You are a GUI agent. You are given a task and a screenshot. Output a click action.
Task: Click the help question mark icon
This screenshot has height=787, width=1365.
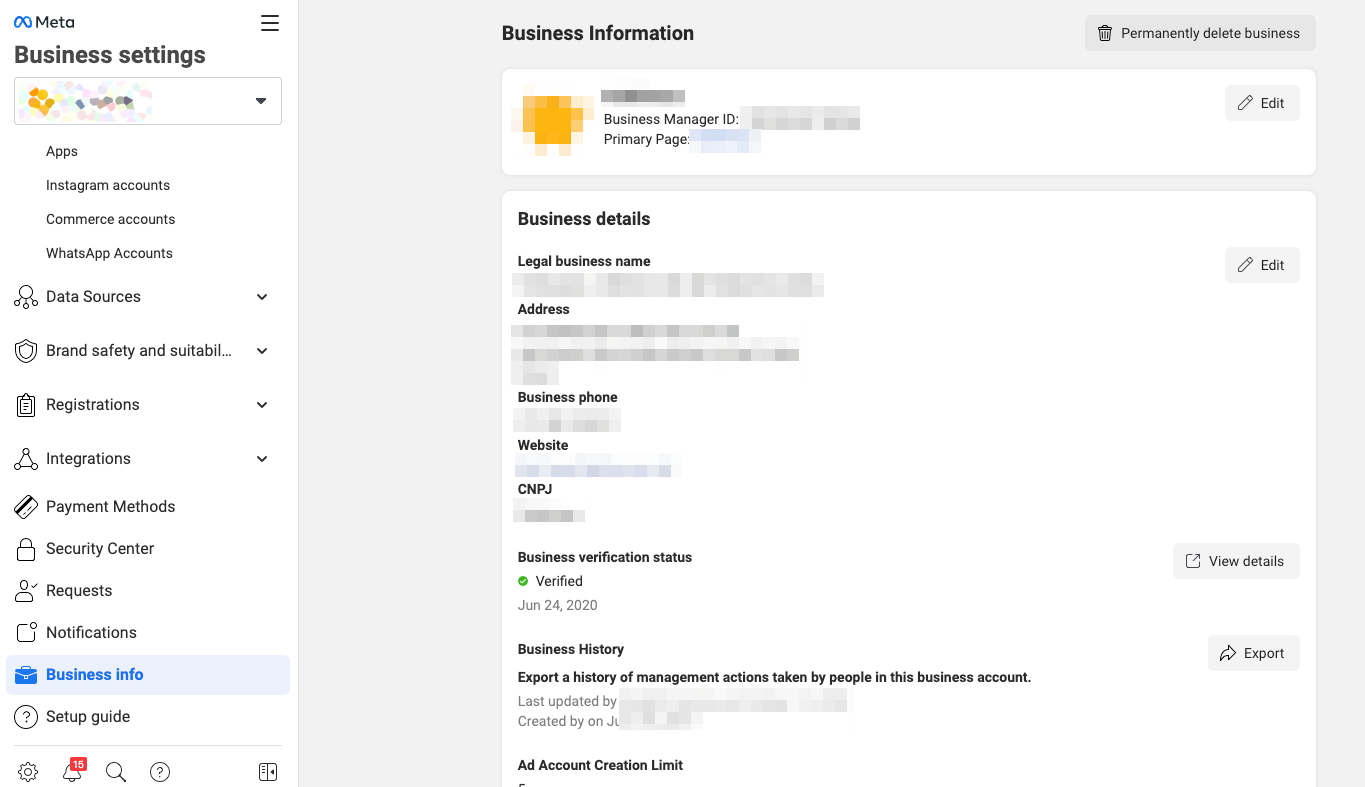pyautogui.click(x=160, y=772)
